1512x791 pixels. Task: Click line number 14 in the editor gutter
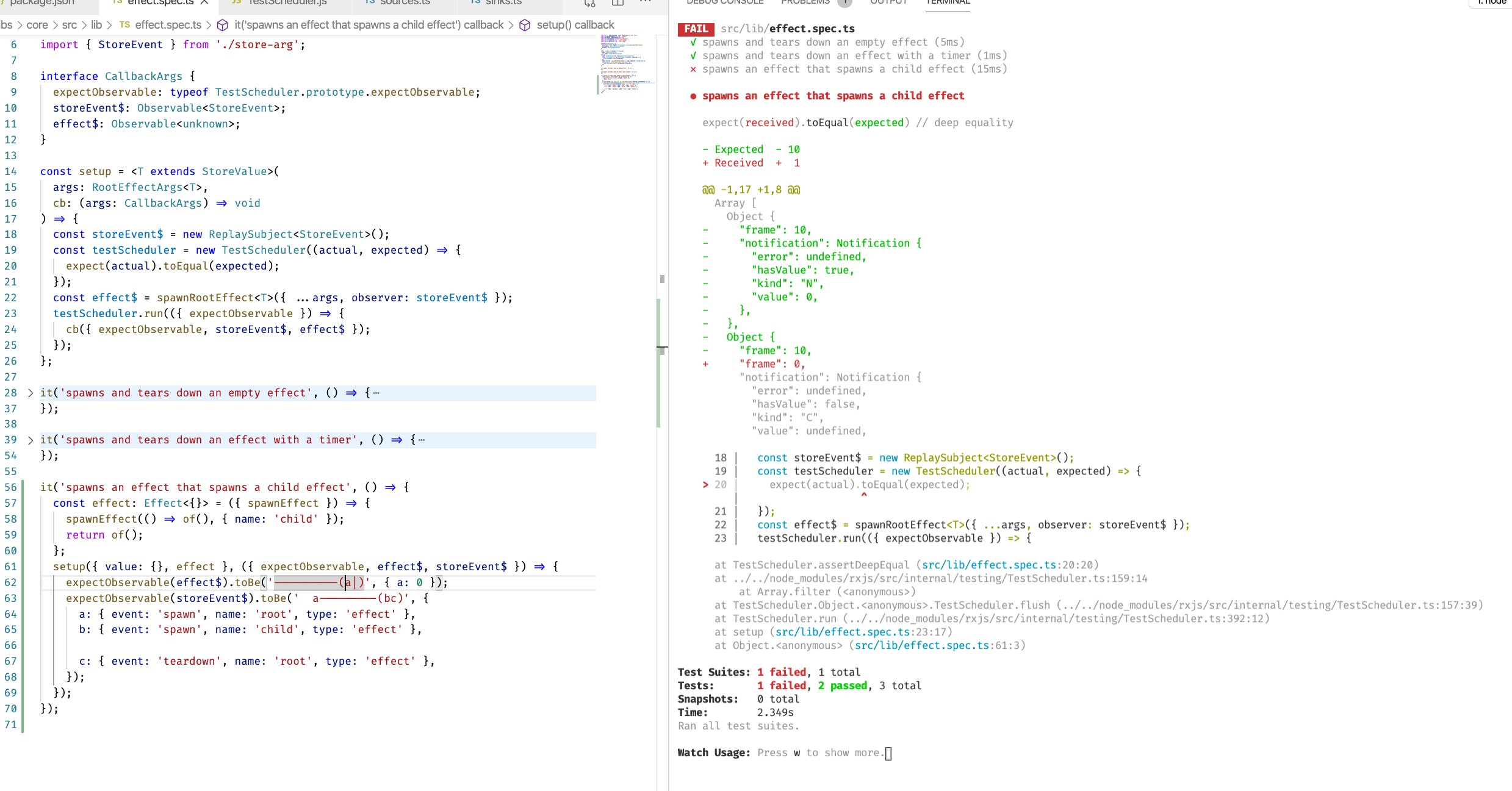(x=11, y=171)
